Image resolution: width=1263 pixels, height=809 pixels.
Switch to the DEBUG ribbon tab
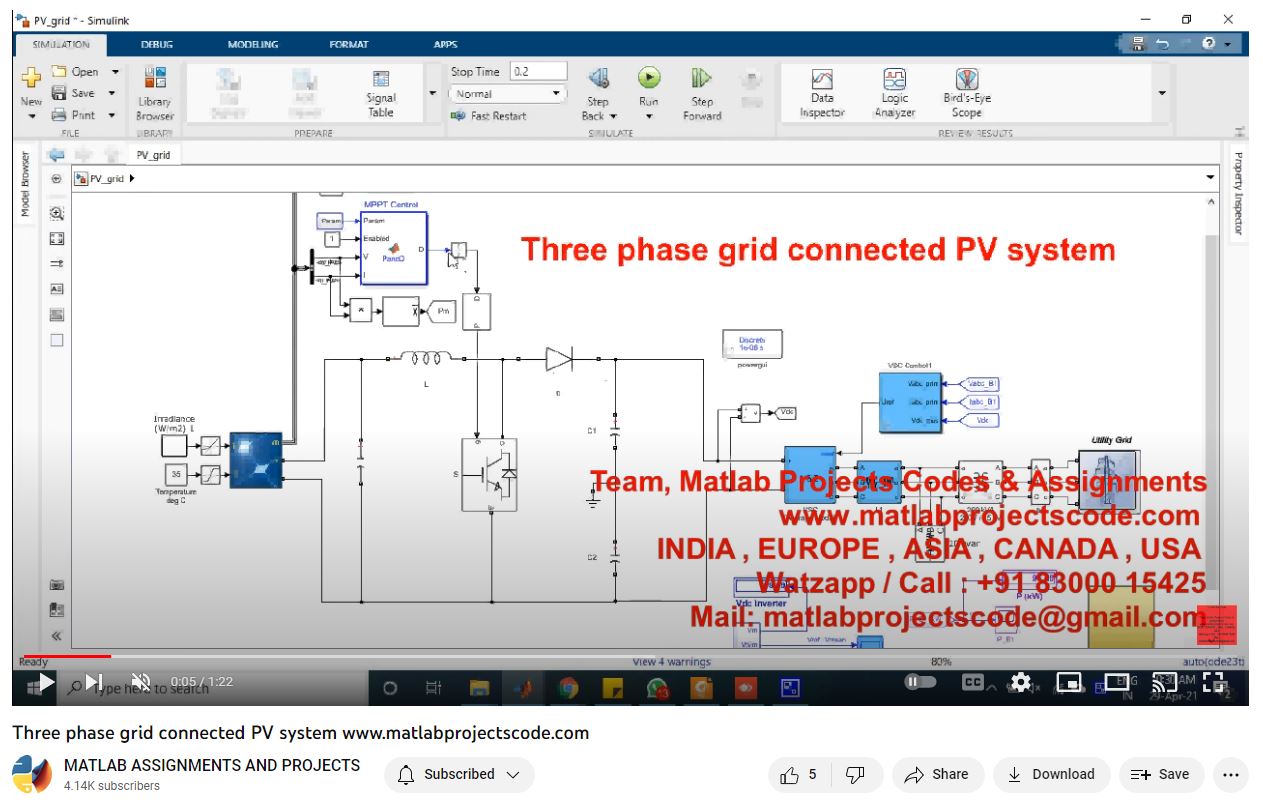point(157,44)
